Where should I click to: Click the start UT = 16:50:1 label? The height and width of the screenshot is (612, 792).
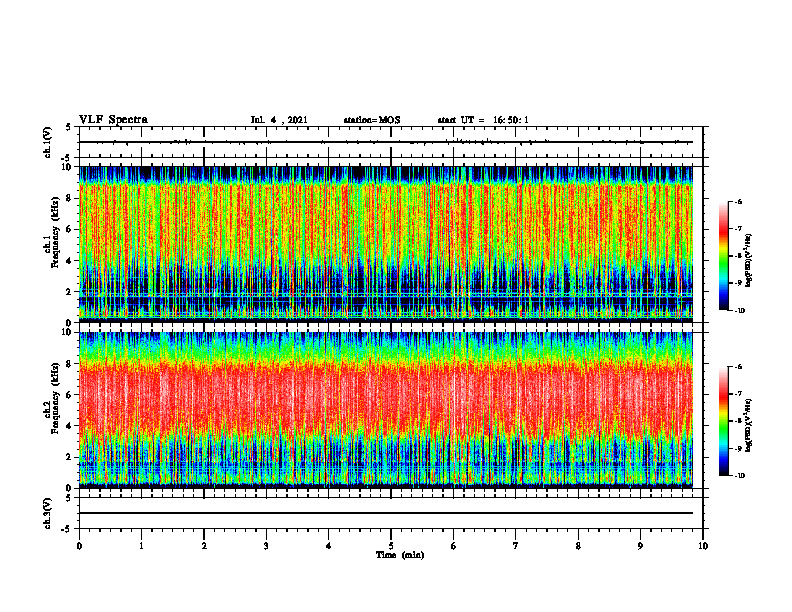click(483, 120)
